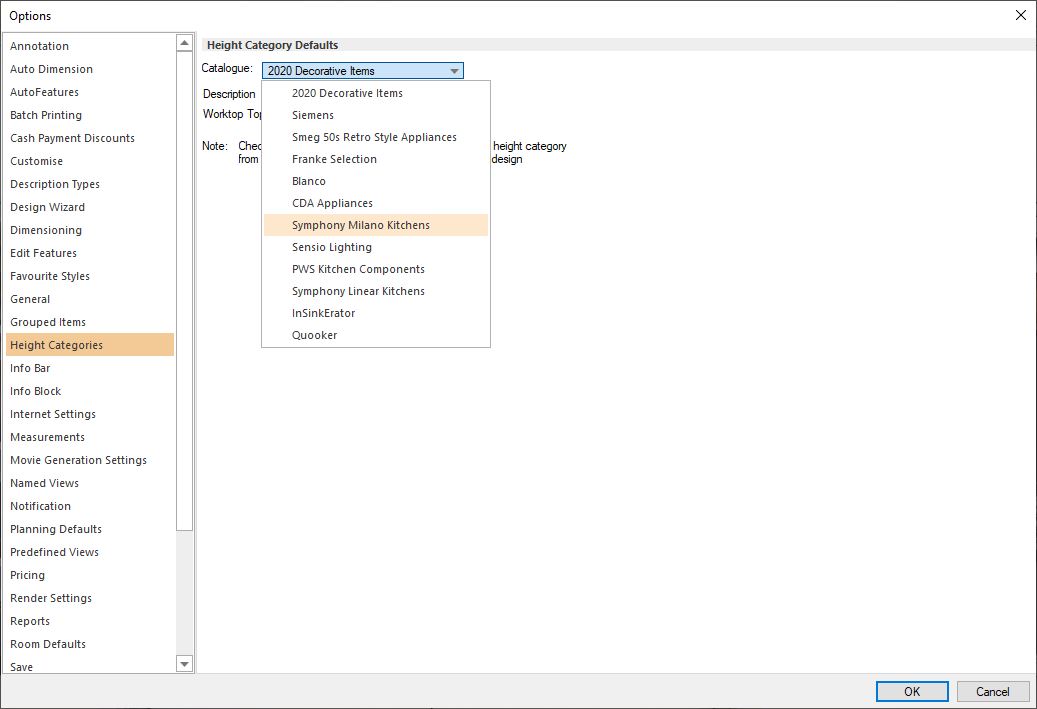Select InSinkErator catalogue
Screen dimensions: 1037x709
coord(376,313)
